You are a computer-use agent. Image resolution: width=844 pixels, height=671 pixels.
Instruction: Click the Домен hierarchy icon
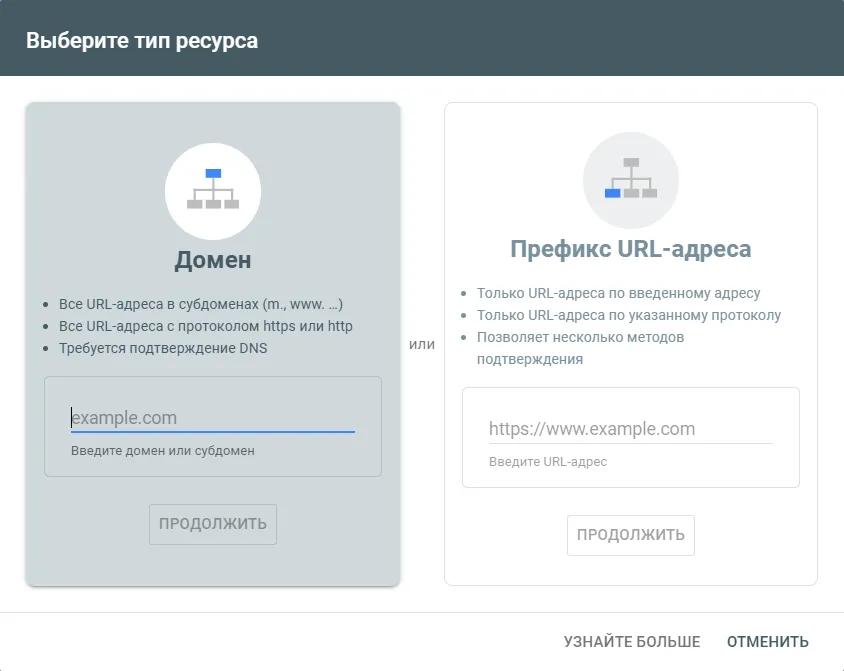213,191
